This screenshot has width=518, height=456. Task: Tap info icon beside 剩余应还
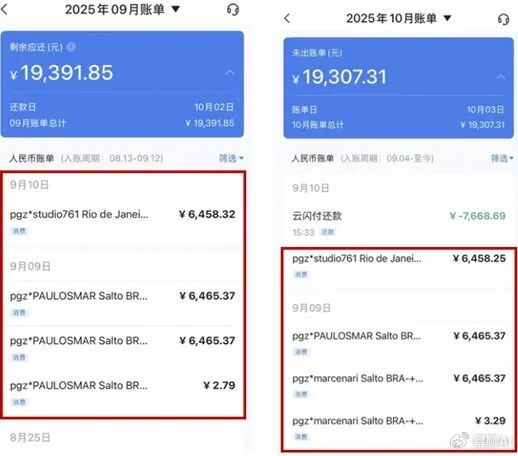click(x=71, y=47)
